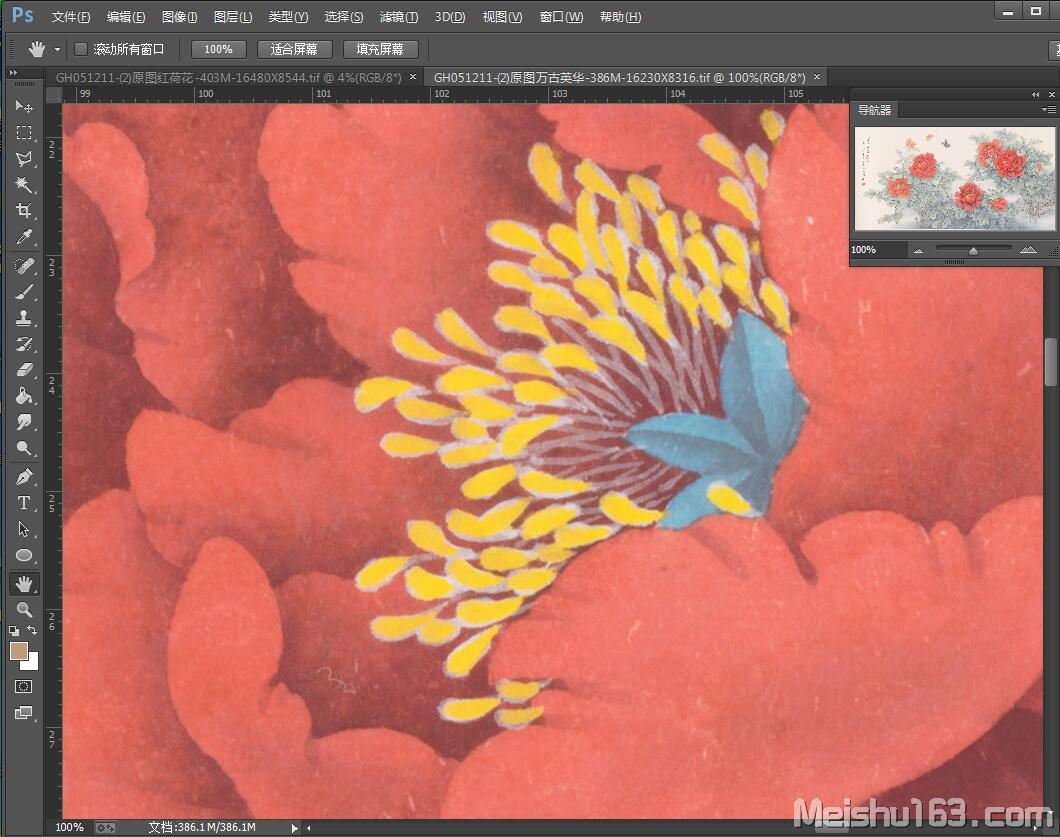
Task: Open the status bar info arrow menu
Action: point(294,828)
